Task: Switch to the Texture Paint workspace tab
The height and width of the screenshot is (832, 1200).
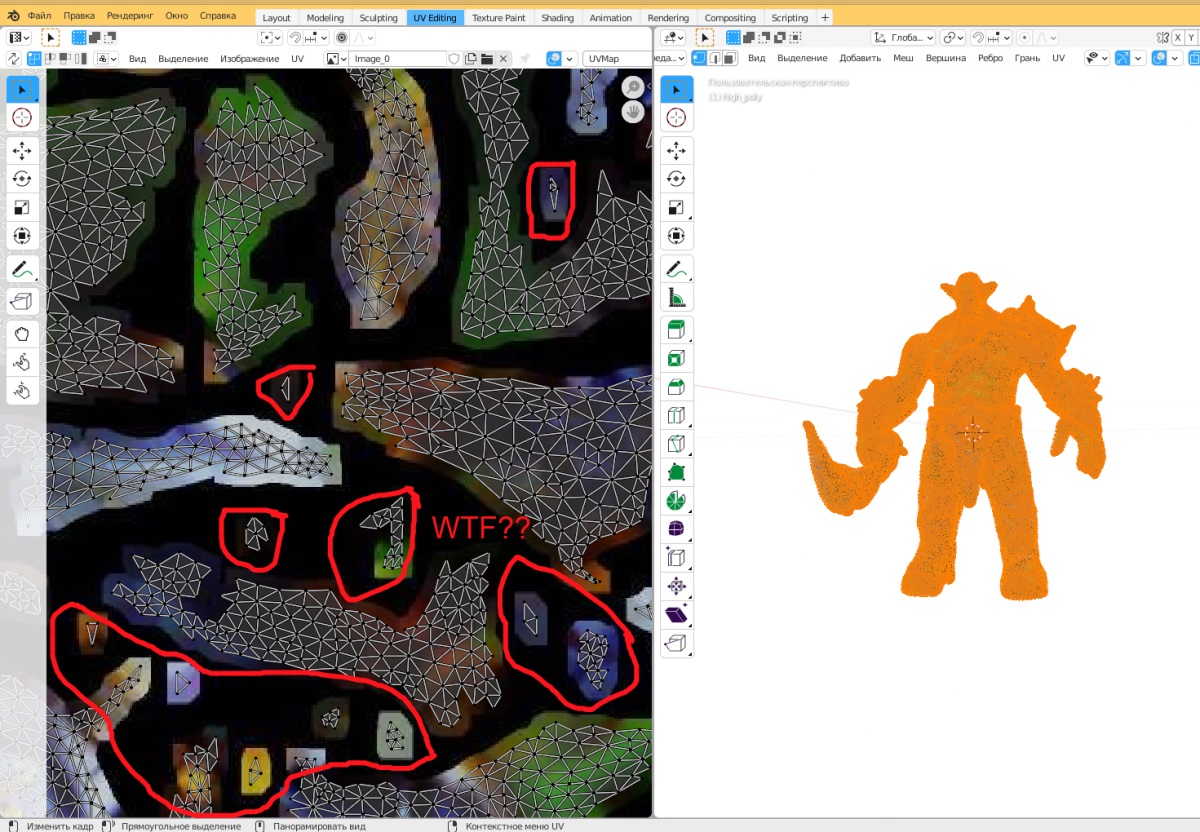Action: (x=499, y=18)
